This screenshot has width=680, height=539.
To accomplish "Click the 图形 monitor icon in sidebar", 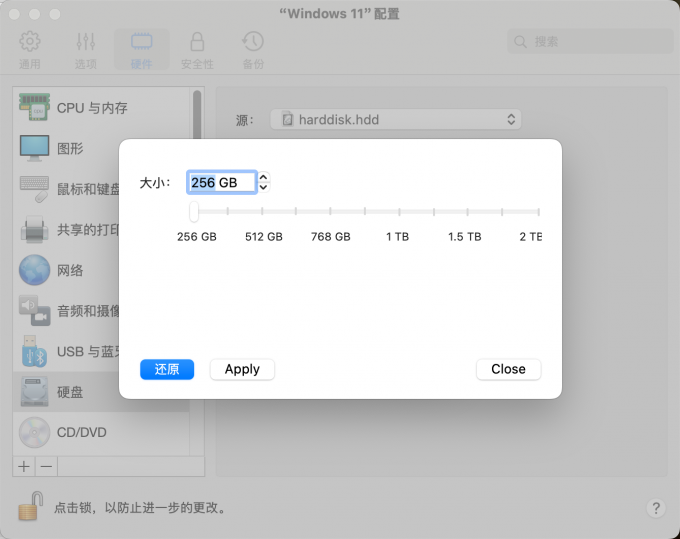I will click(x=34, y=148).
